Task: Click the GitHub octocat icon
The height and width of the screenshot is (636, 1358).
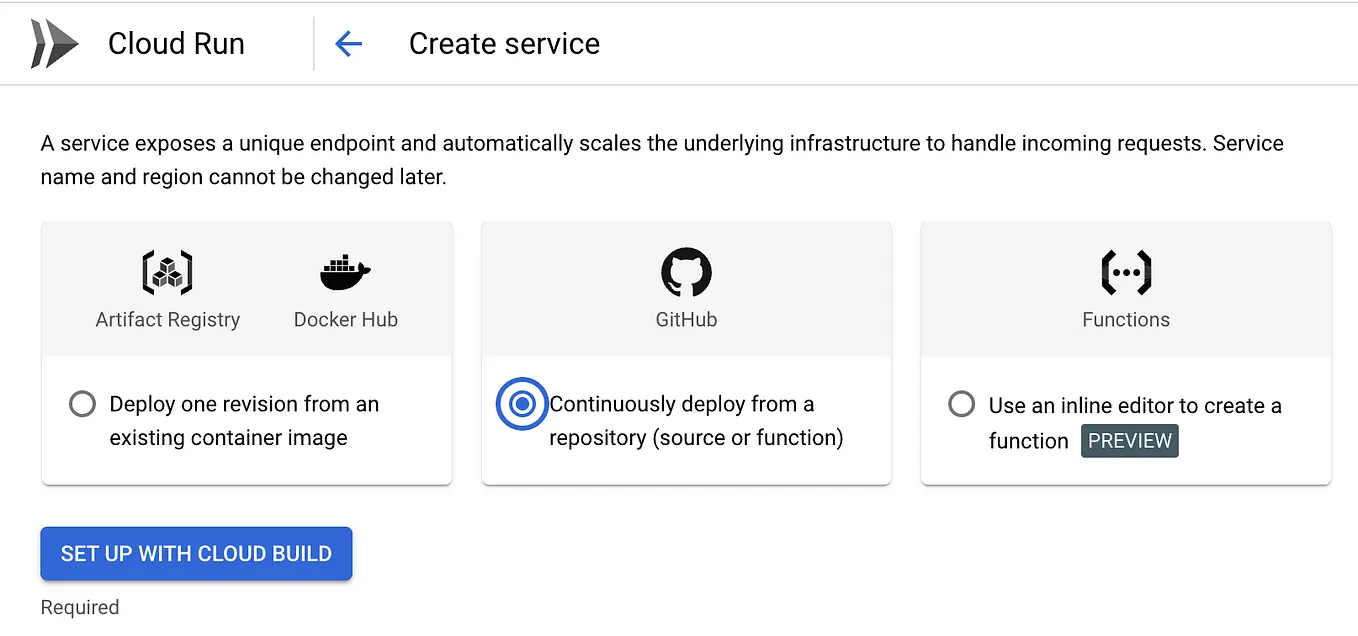Action: click(686, 272)
